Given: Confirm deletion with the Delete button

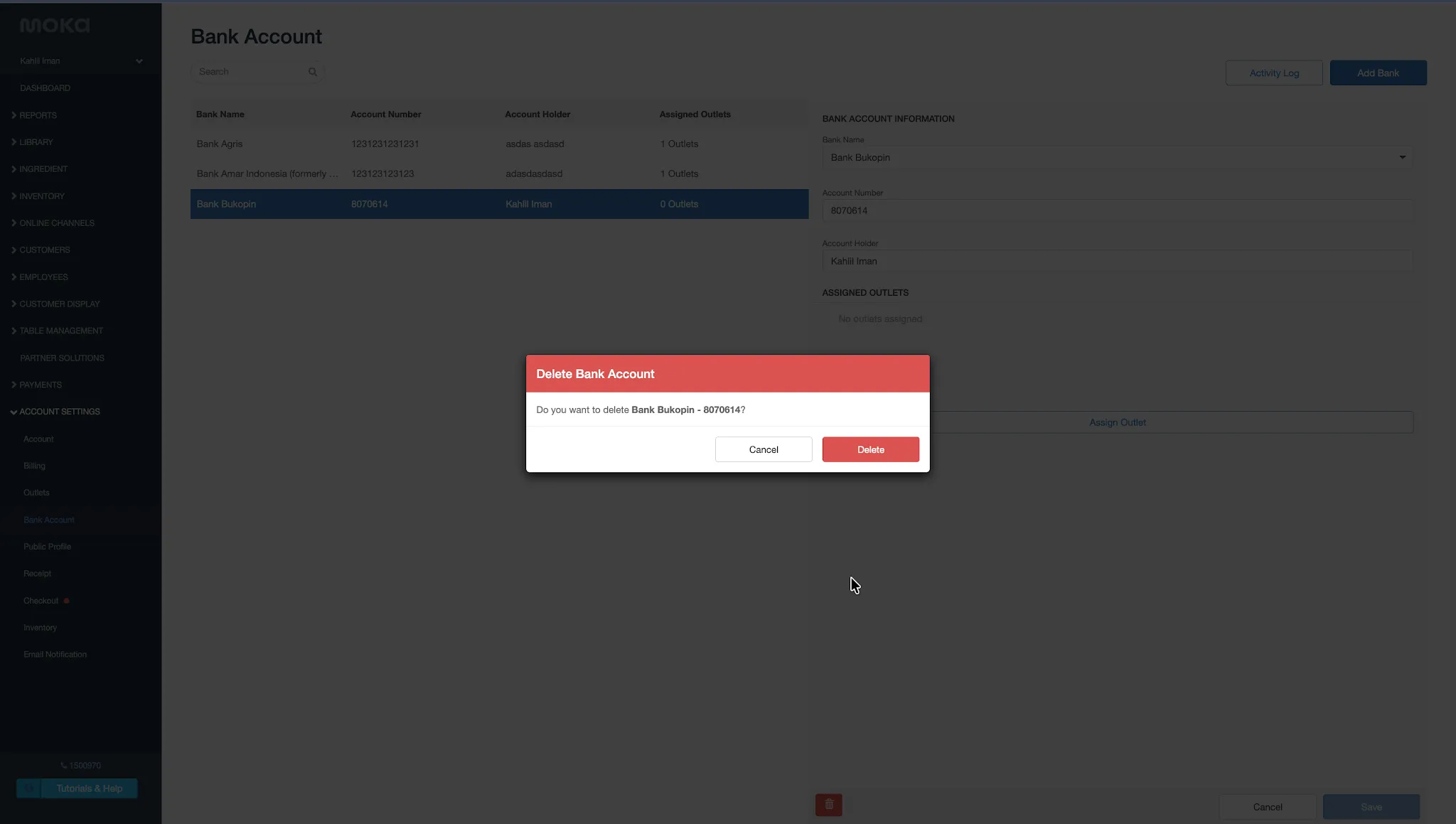Looking at the screenshot, I should [x=871, y=449].
